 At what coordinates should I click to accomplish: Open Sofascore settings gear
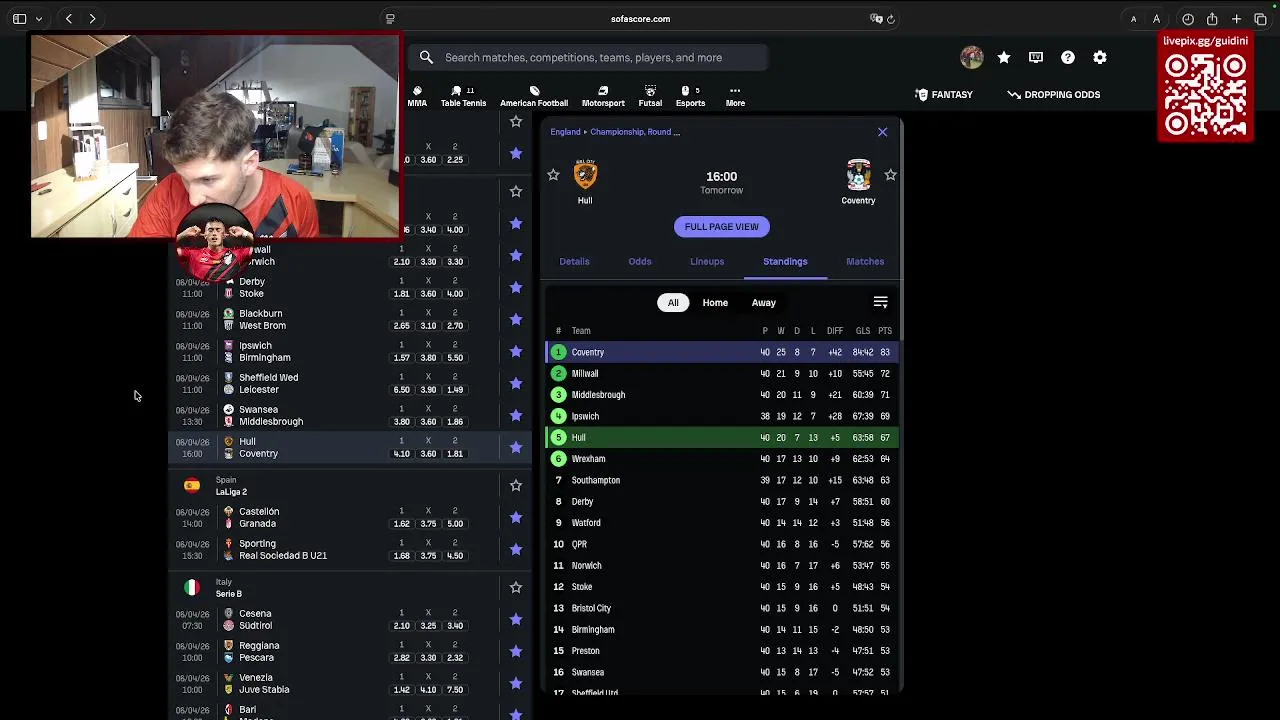1100,58
